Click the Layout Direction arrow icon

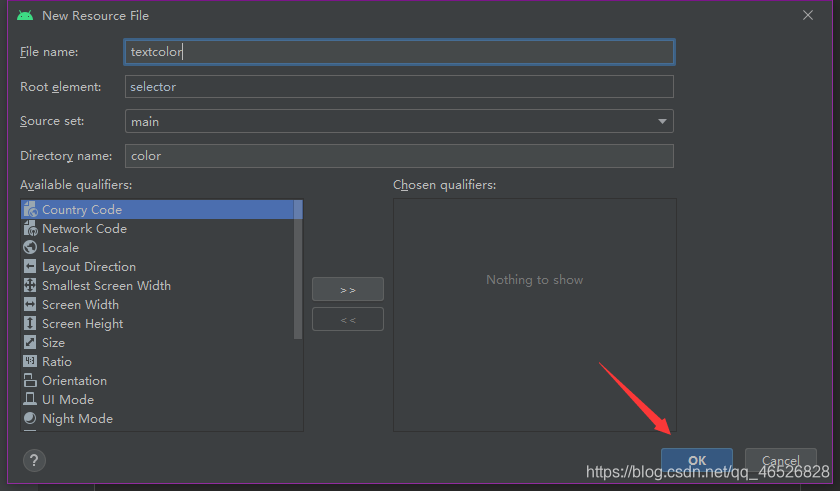pyautogui.click(x=30, y=266)
